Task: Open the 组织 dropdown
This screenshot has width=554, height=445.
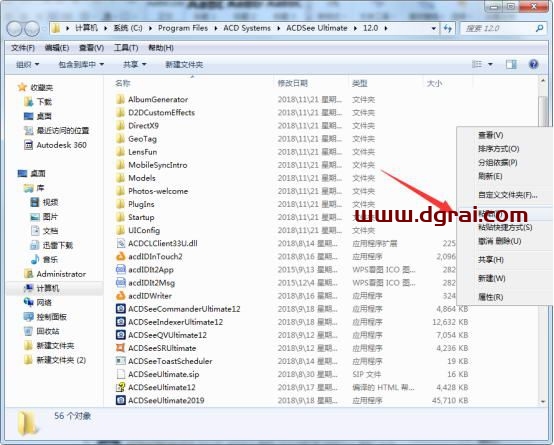Action: coord(28,64)
